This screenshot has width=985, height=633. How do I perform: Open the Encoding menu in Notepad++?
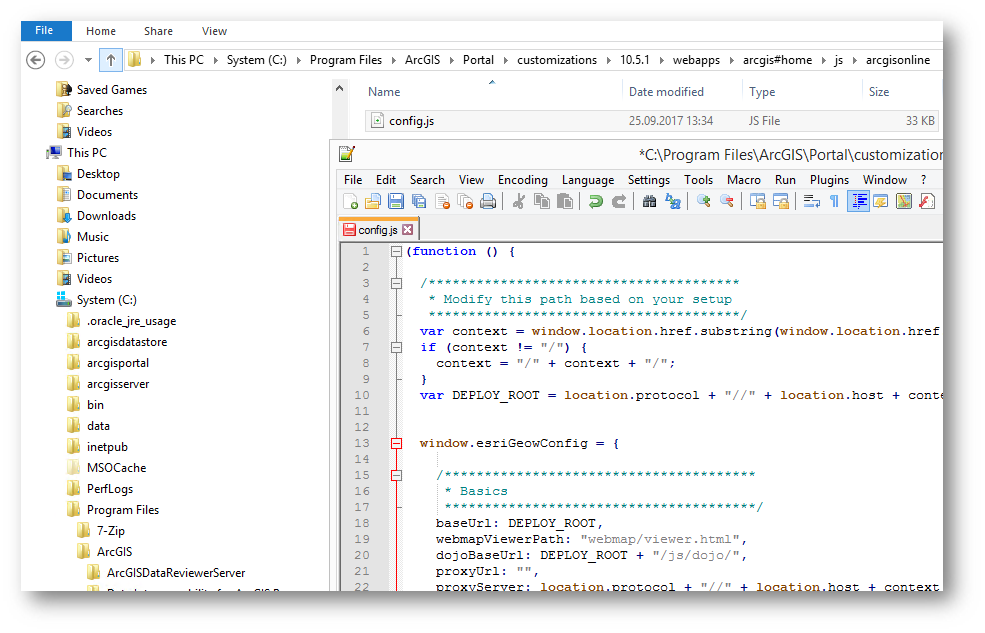pos(523,180)
